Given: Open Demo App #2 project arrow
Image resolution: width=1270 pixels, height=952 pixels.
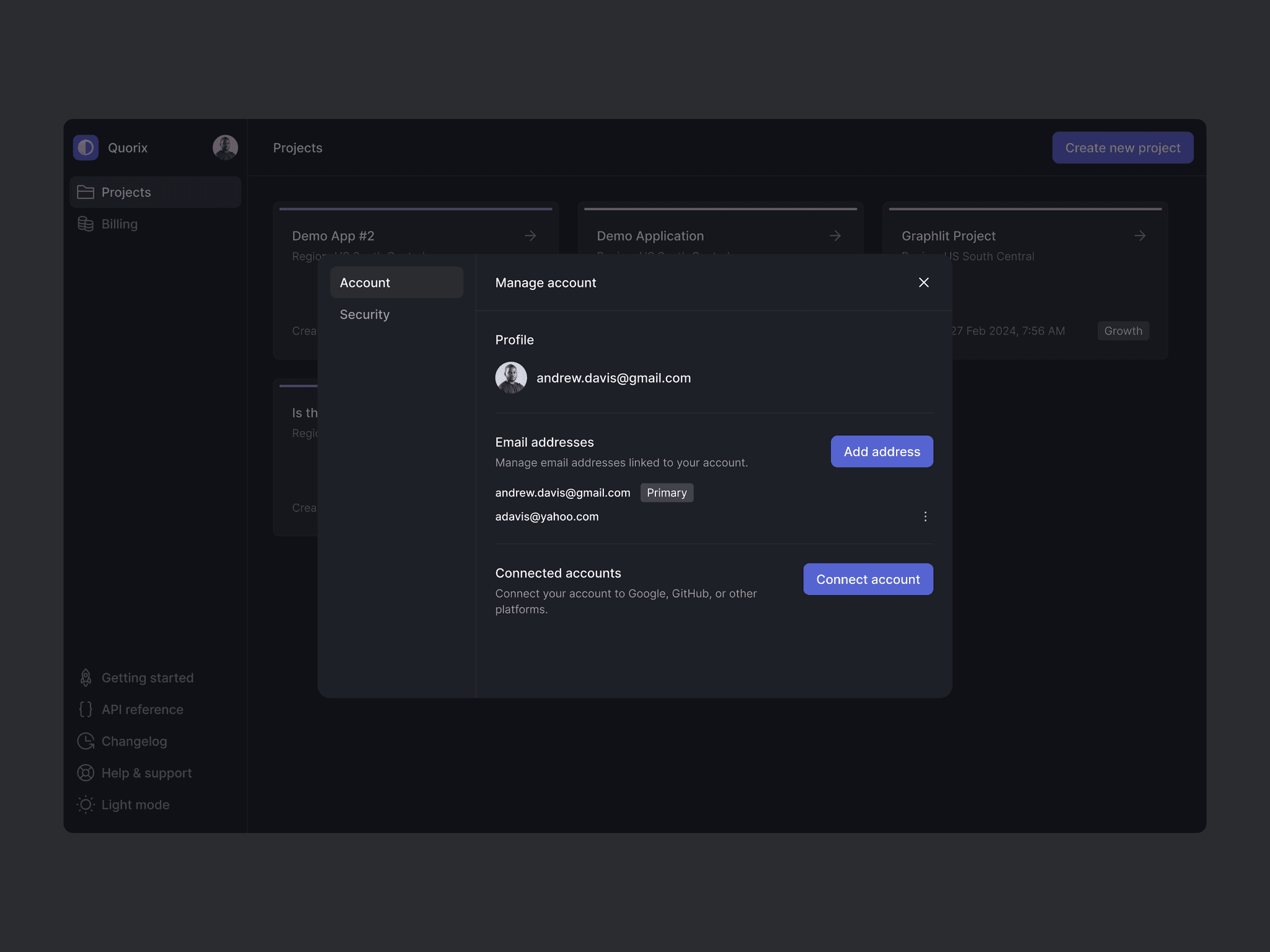Looking at the screenshot, I should click(x=530, y=236).
